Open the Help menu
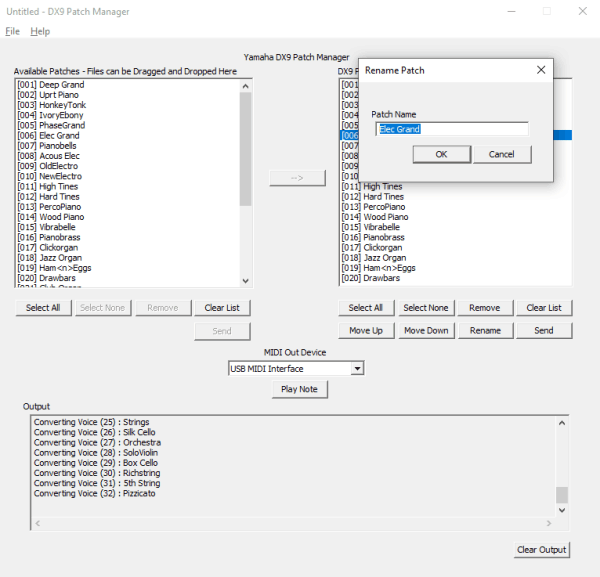The height and width of the screenshot is (577, 600). [40, 31]
